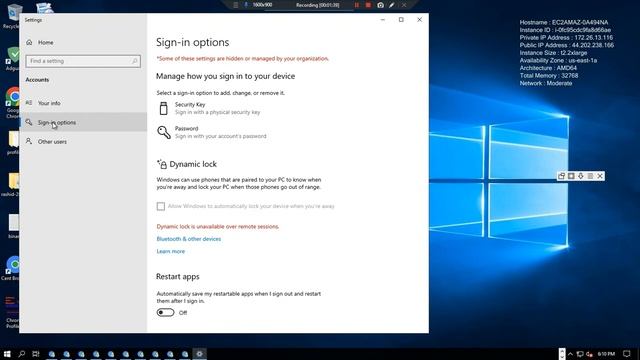Open the Other users page
Viewport: 640px width, 360px height.
[x=83, y=141]
